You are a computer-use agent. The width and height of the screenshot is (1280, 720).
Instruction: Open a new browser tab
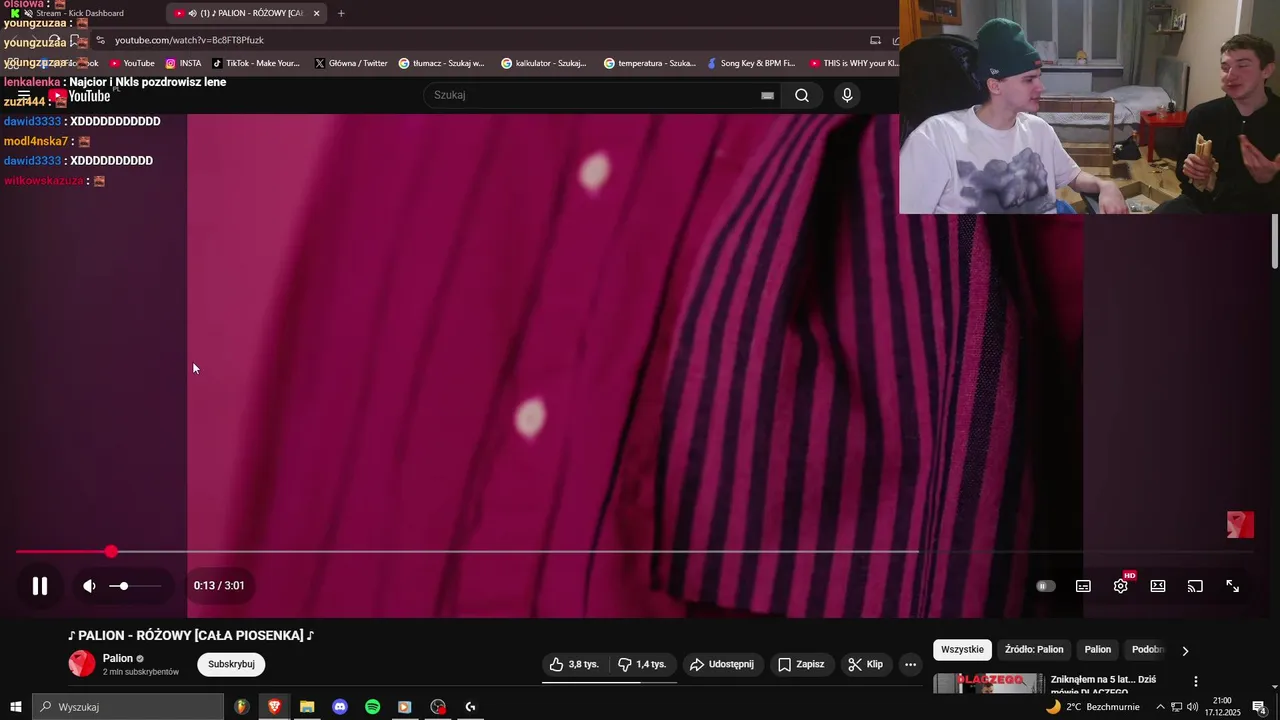tap(341, 13)
